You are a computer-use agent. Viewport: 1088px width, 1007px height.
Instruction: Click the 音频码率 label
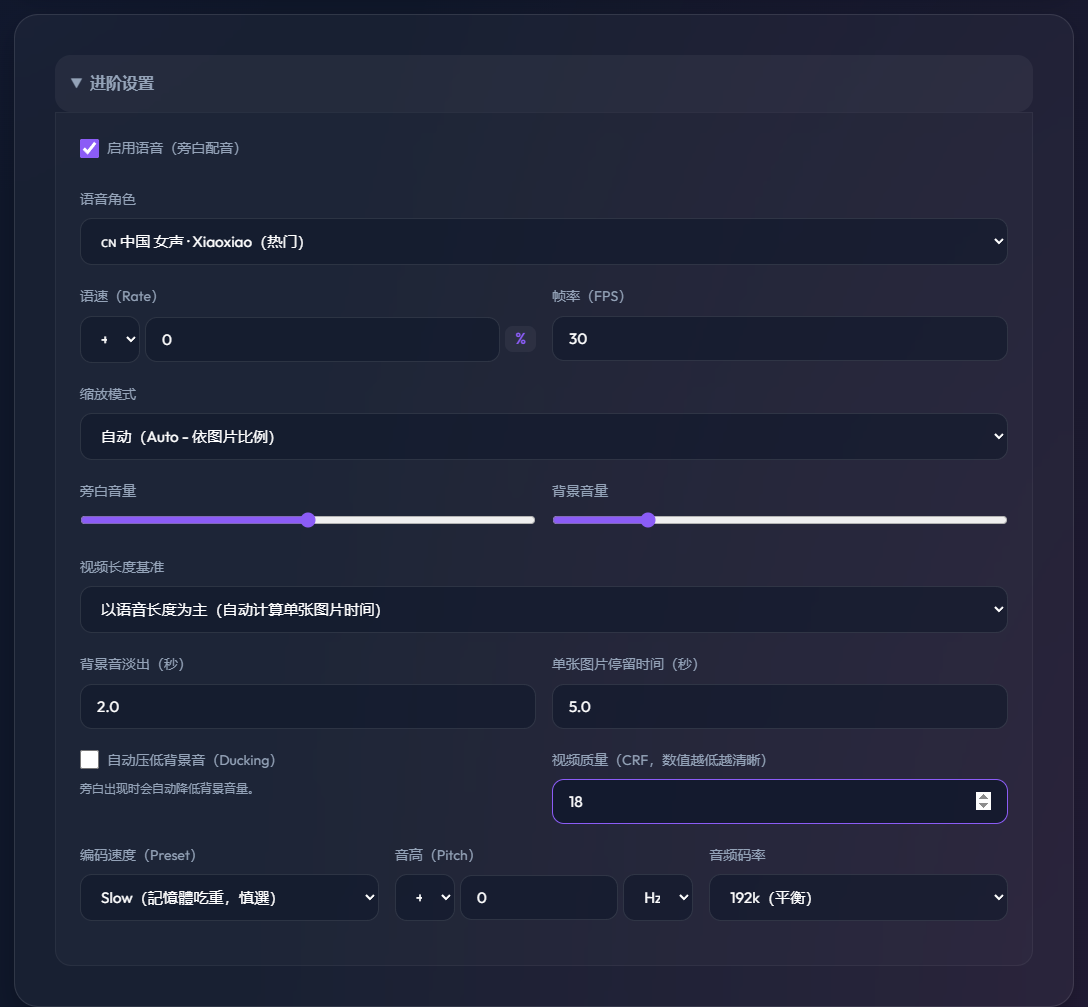point(738,855)
